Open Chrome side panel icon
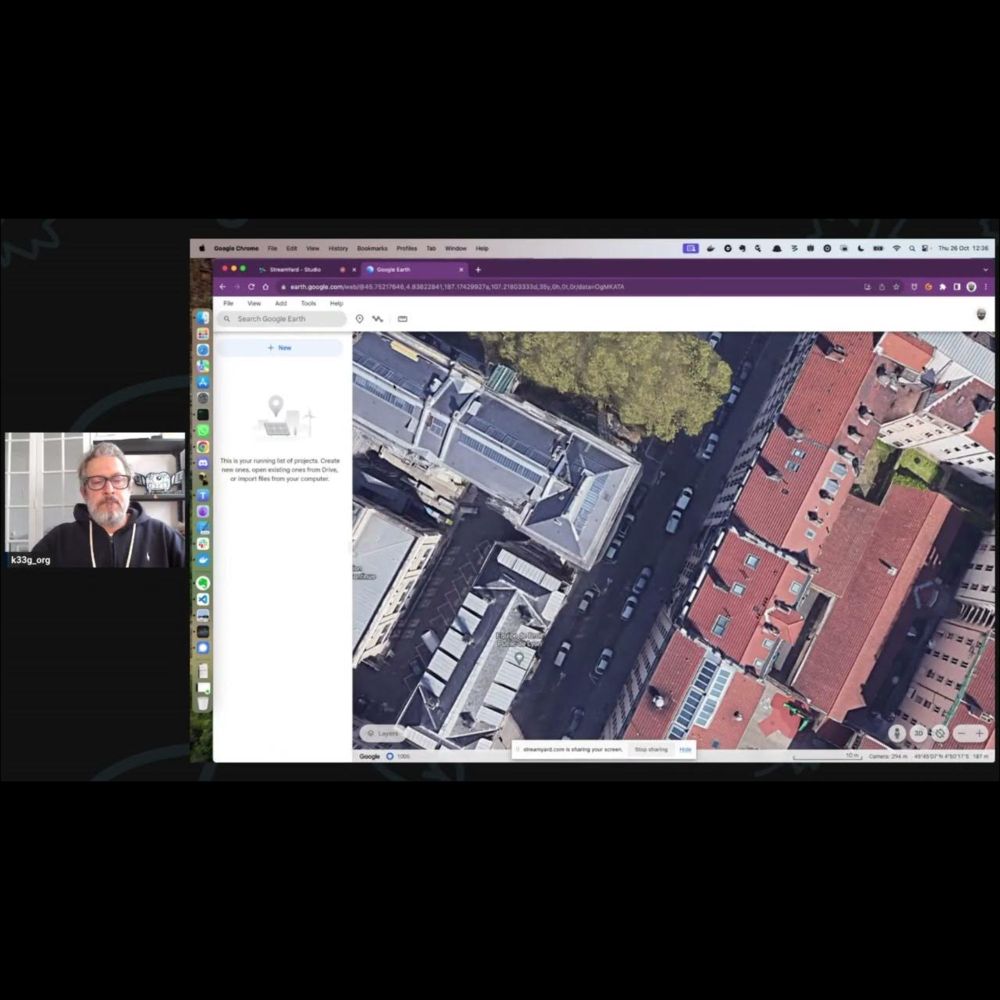 click(957, 287)
